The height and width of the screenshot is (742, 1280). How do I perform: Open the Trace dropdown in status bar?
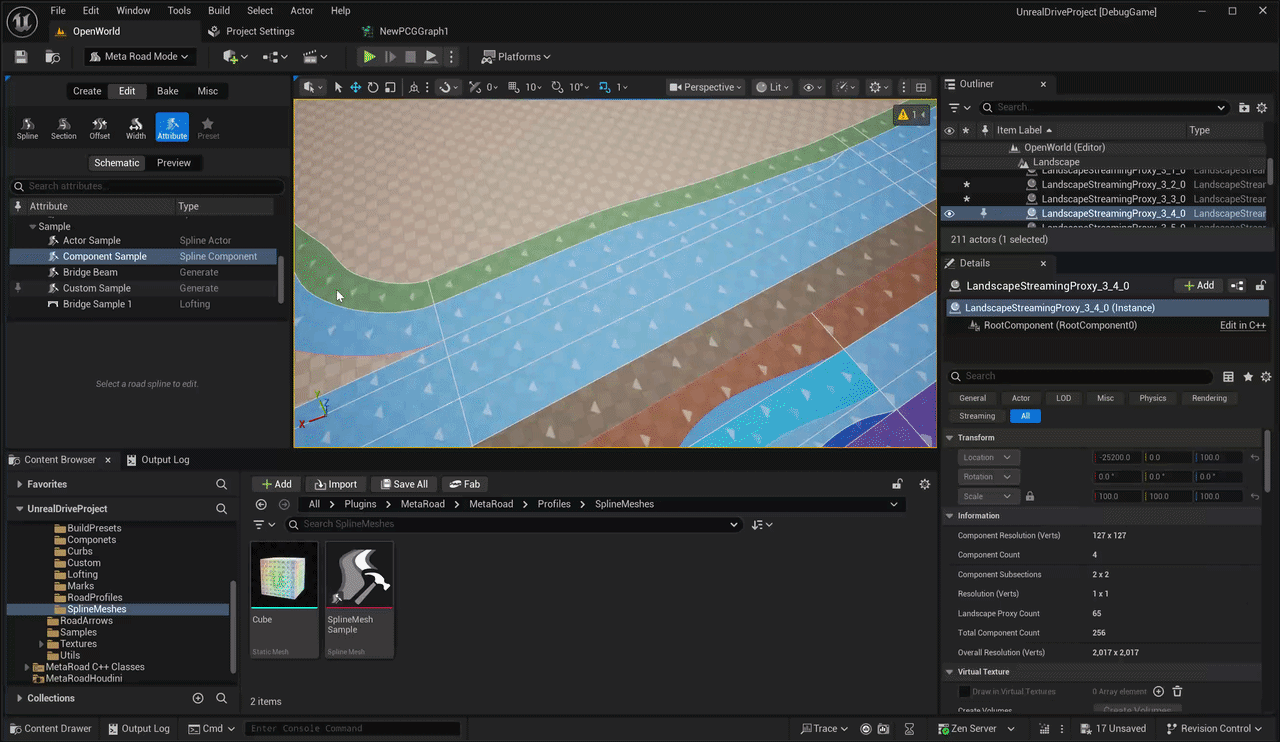click(824, 729)
